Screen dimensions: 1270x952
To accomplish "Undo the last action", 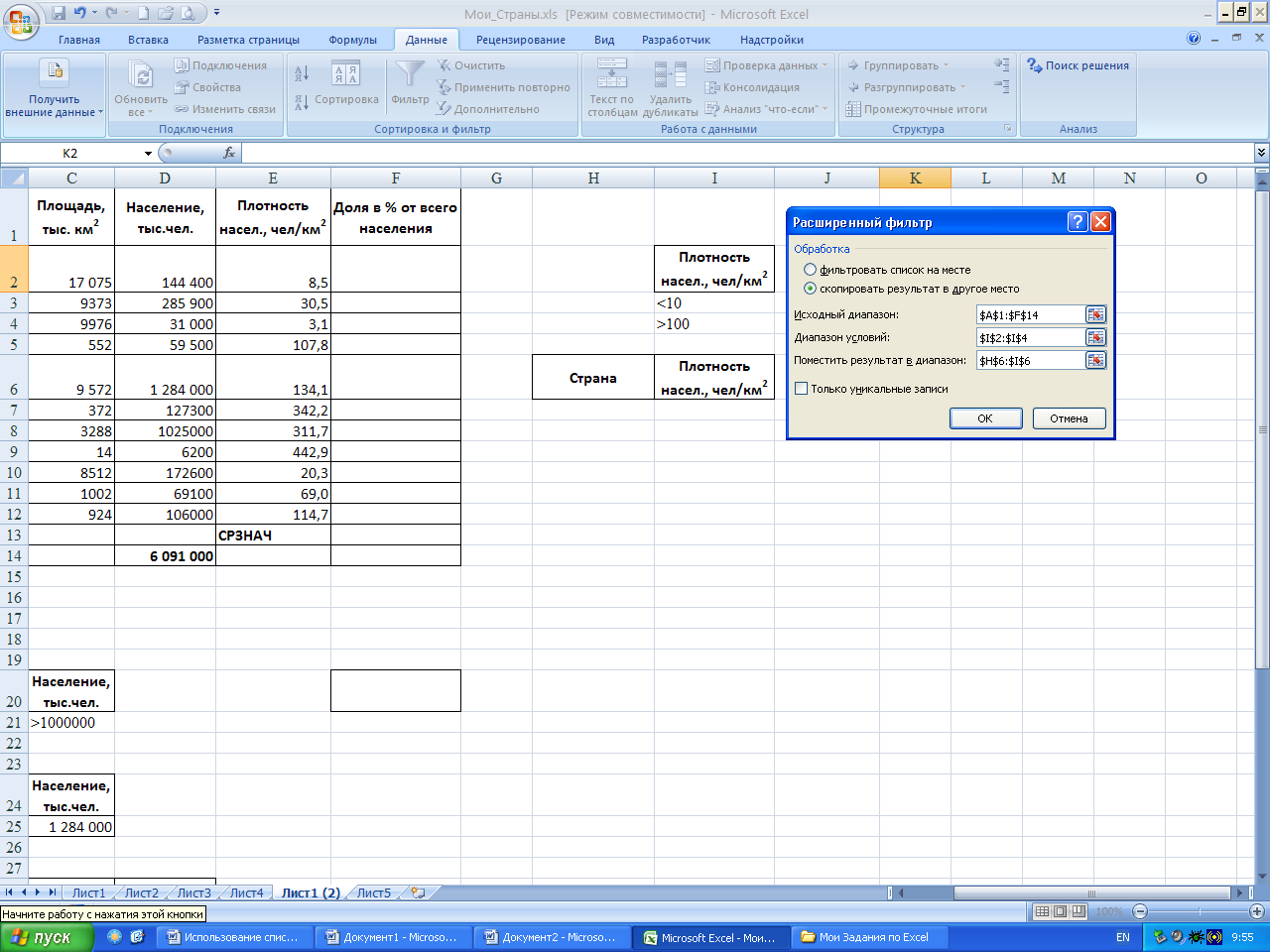I will pos(80,14).
